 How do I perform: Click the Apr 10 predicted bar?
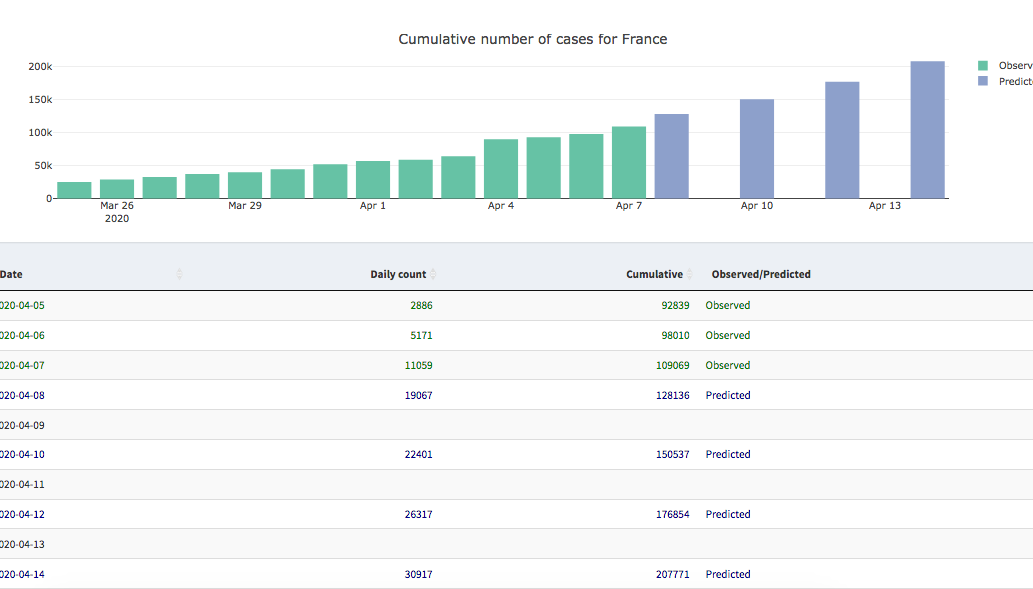pos(756,149)
